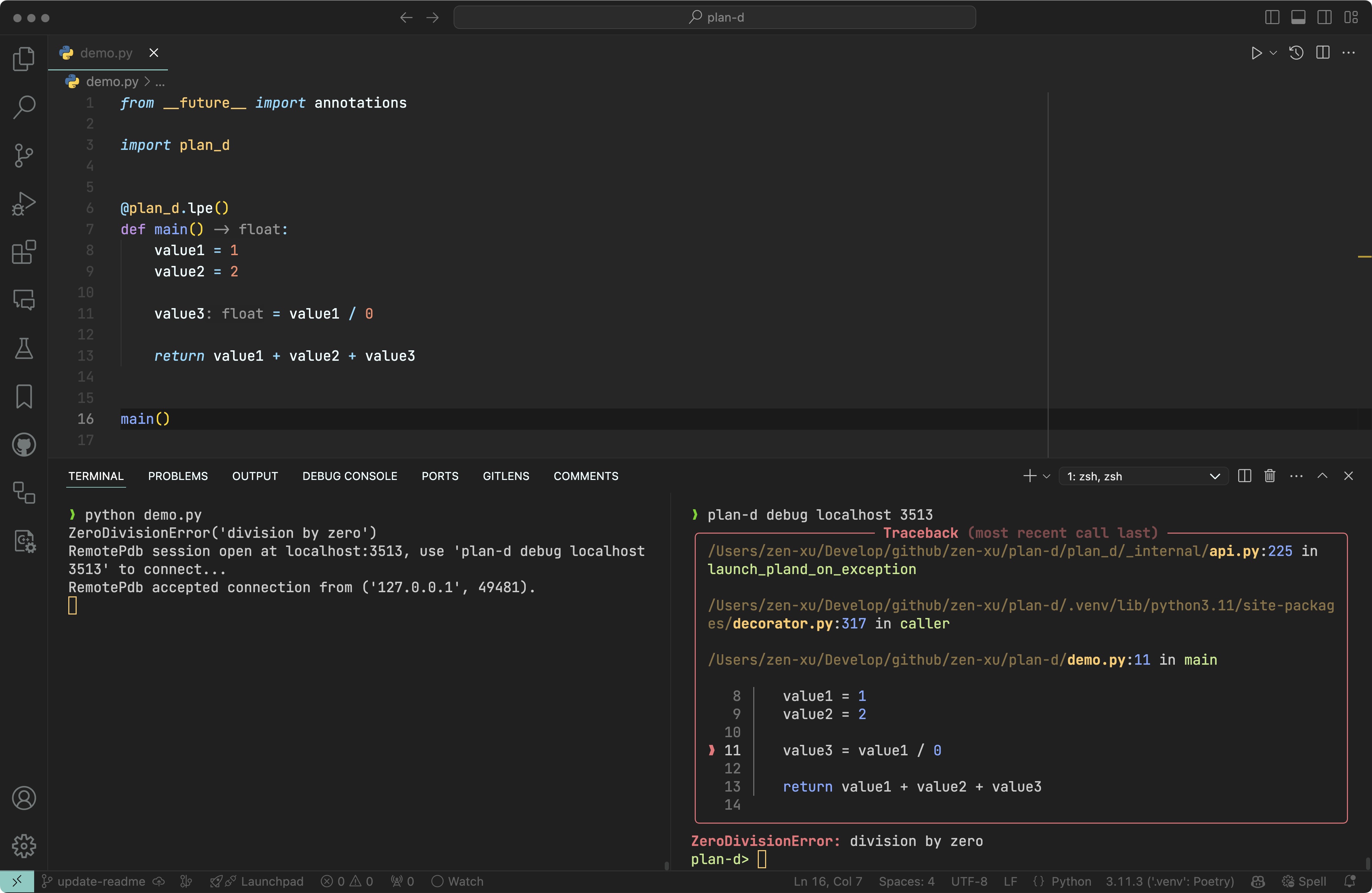Toggle the secondary side bar layout button
The image size is (1372, 893).
pyautogui.click(x=1325, y=17)
